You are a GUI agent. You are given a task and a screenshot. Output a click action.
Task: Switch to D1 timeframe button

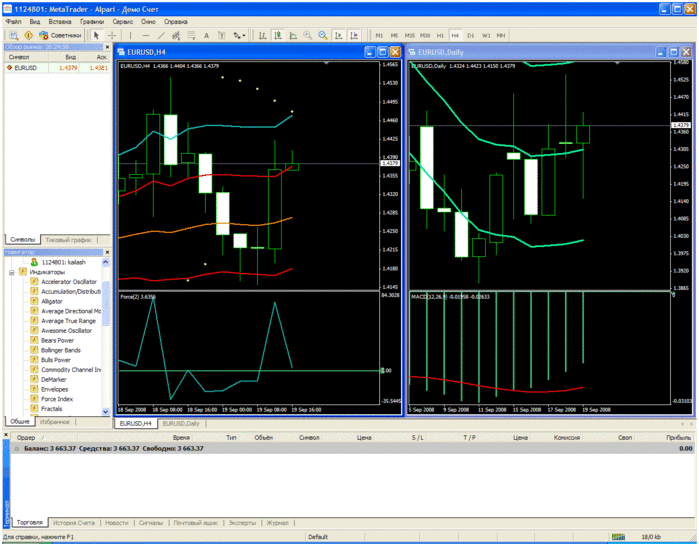470,35
